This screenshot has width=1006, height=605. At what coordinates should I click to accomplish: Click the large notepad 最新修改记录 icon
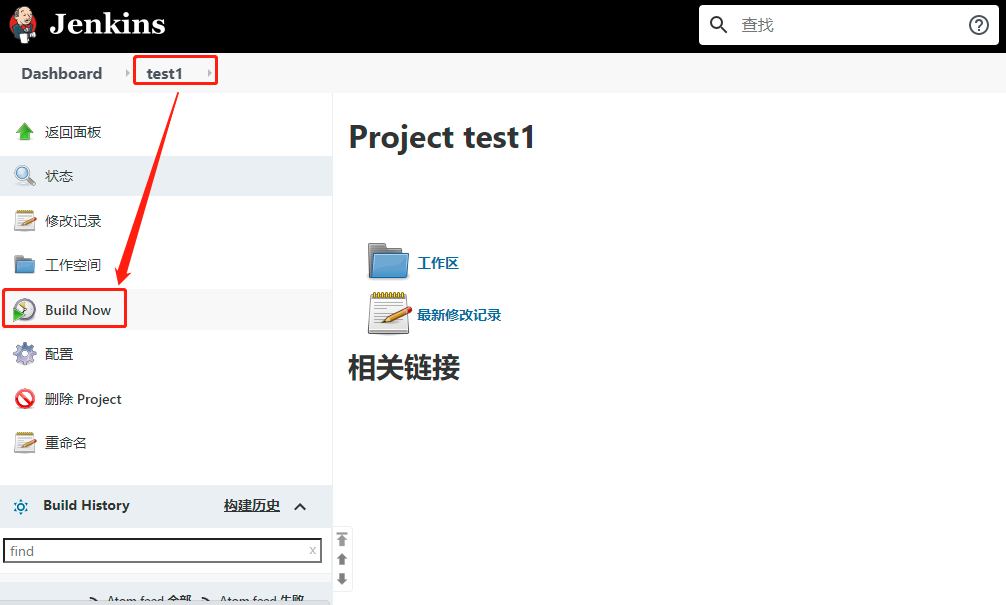[x=389, y=313]
